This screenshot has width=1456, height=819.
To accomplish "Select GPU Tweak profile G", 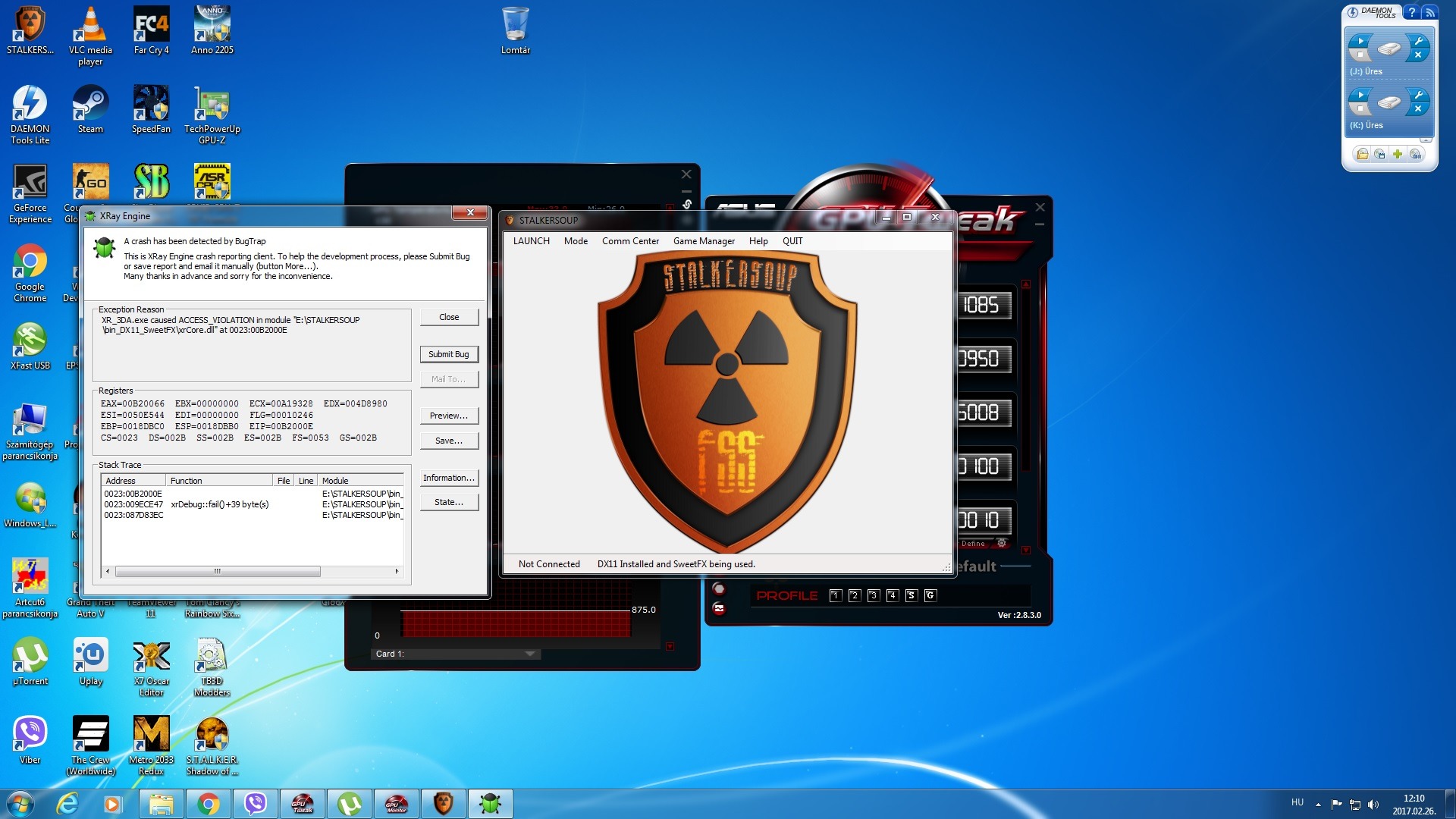I will click(930, 595).
